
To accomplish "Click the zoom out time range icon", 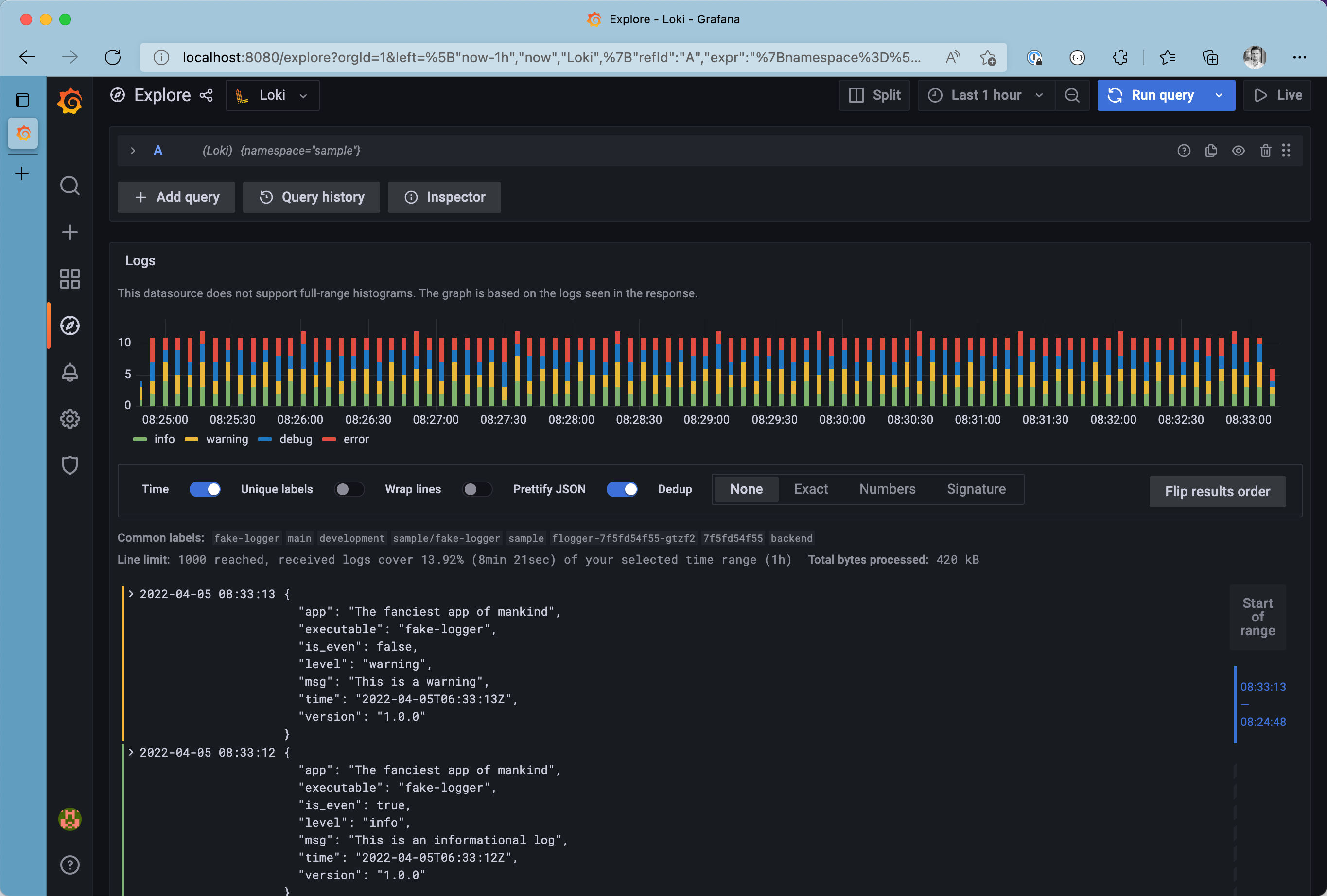I will point(1072,95).
